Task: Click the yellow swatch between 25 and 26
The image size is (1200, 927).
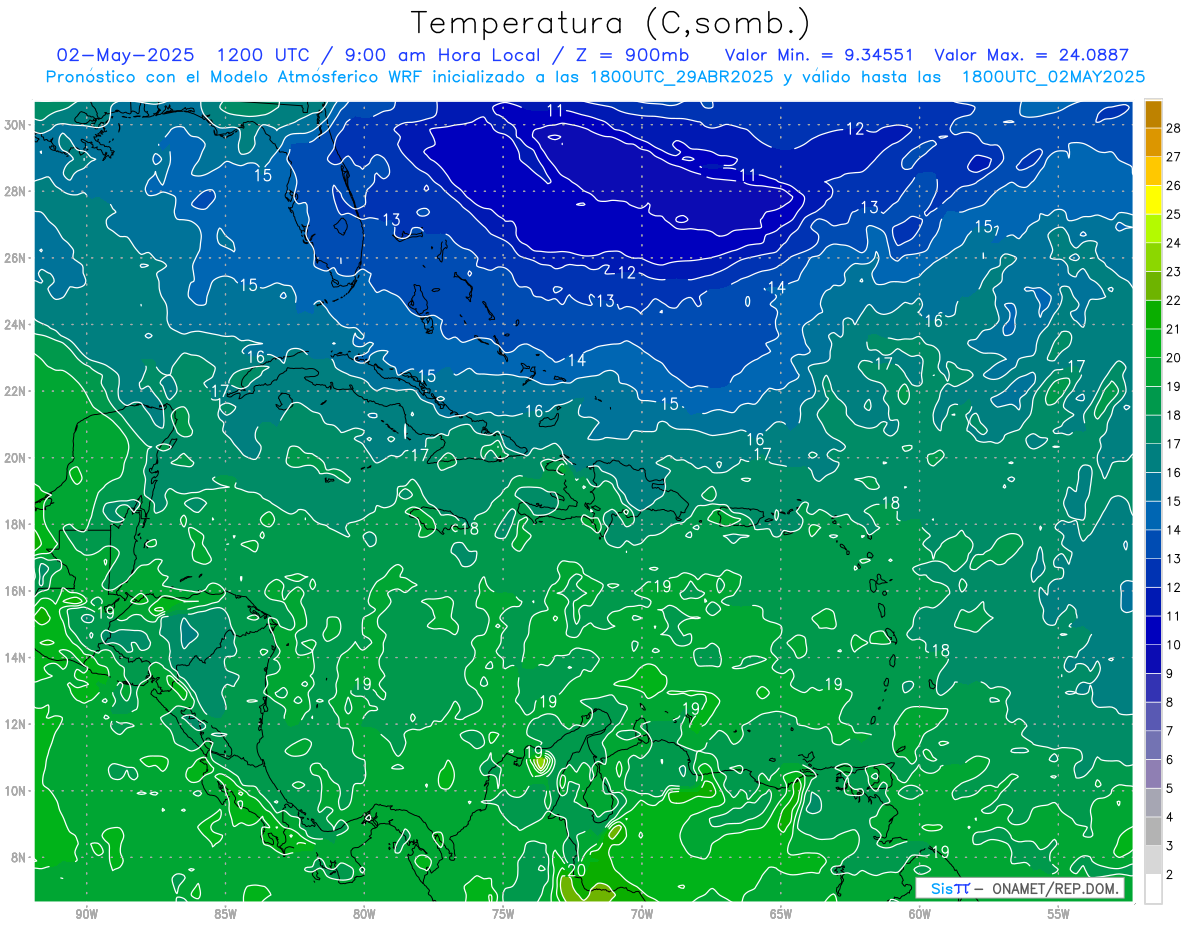Action: pos(1154,199)
